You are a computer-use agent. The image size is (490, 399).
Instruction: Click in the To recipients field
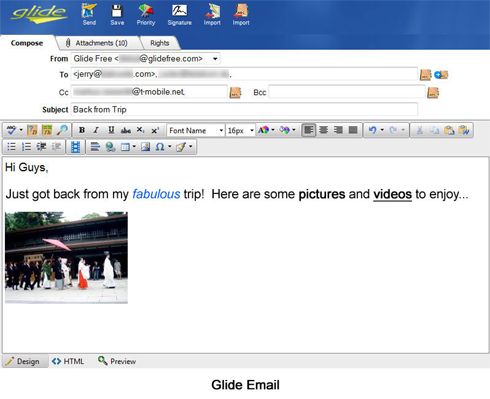tap(244, 74)
